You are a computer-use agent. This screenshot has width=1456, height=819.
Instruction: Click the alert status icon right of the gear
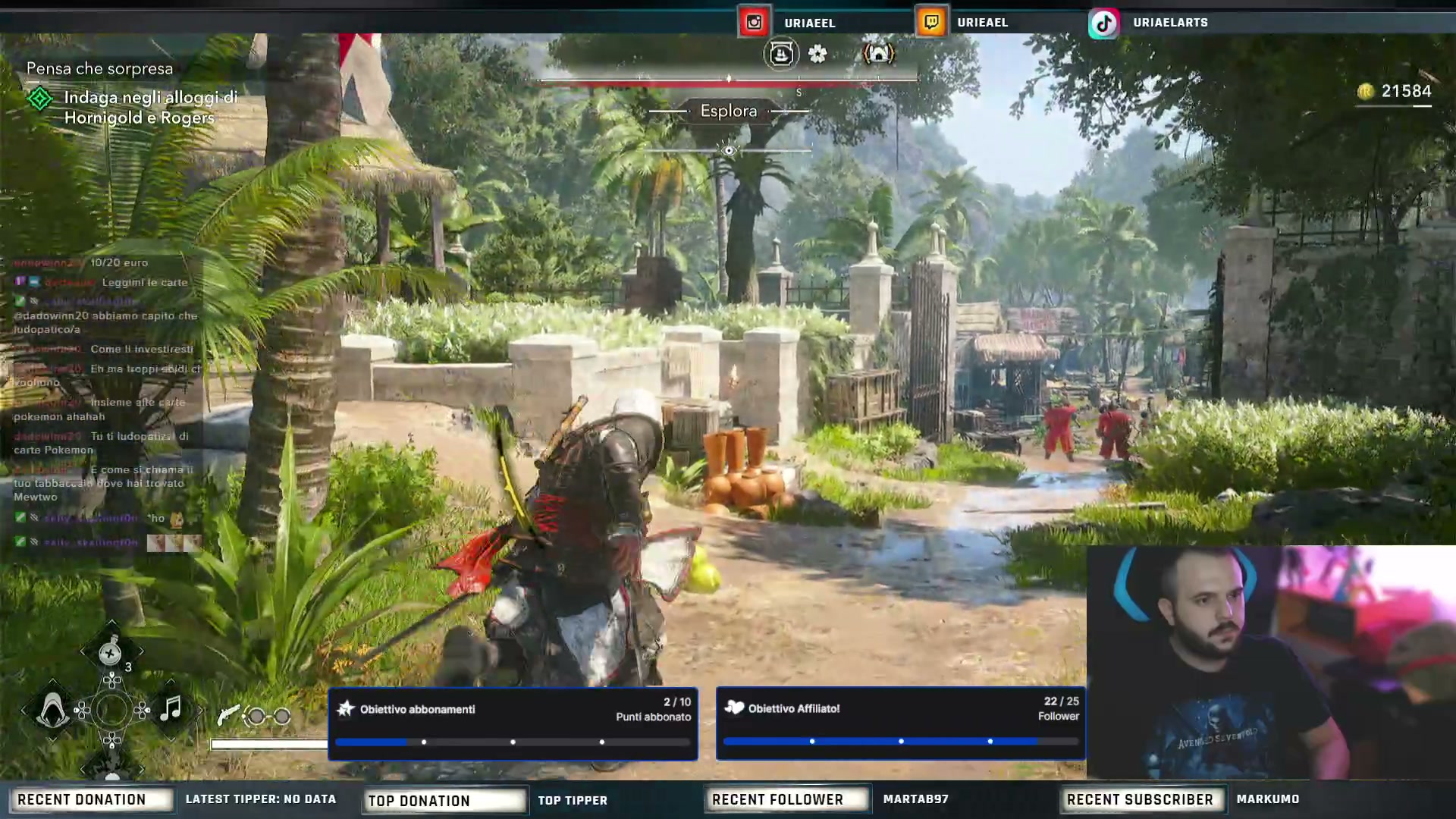(879, 53)
